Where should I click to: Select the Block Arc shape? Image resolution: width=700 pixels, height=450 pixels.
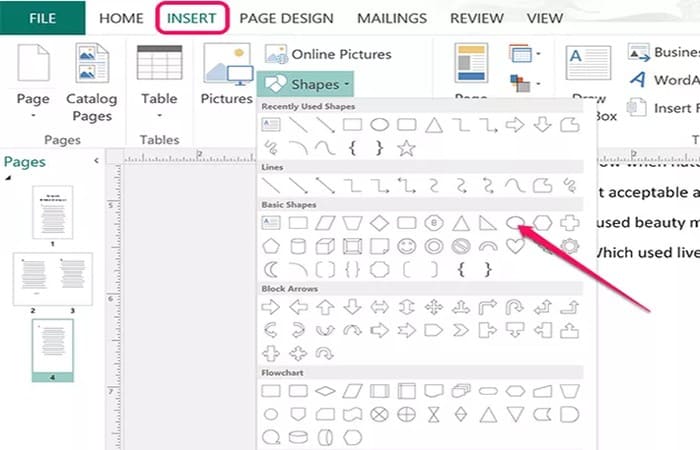(488, 246)
